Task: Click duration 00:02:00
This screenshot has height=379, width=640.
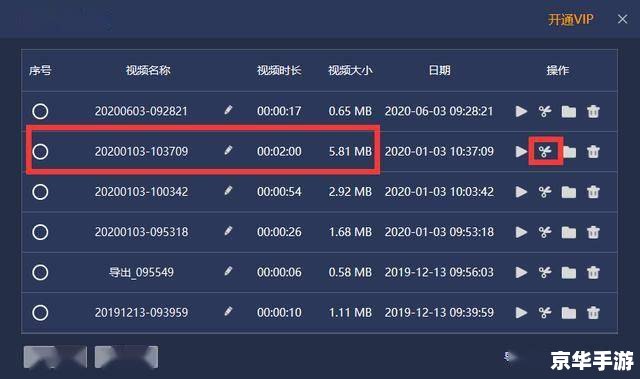Action: pyautogui.click(x=279, y=152)
